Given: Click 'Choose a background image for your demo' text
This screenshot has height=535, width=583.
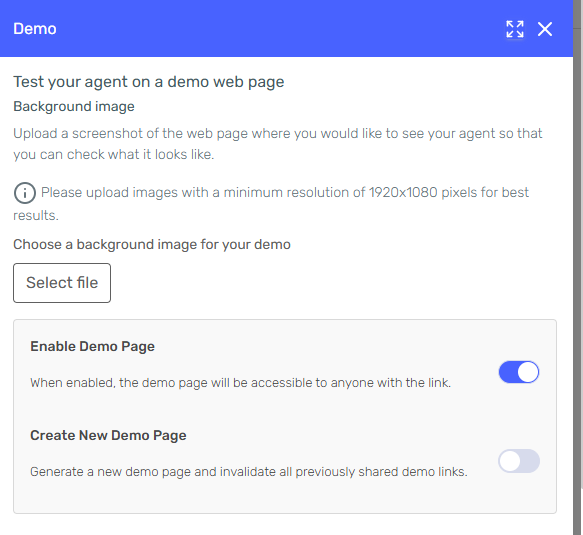Looking at the screenshot, I should pyautogui.click(x=152, y=245).
